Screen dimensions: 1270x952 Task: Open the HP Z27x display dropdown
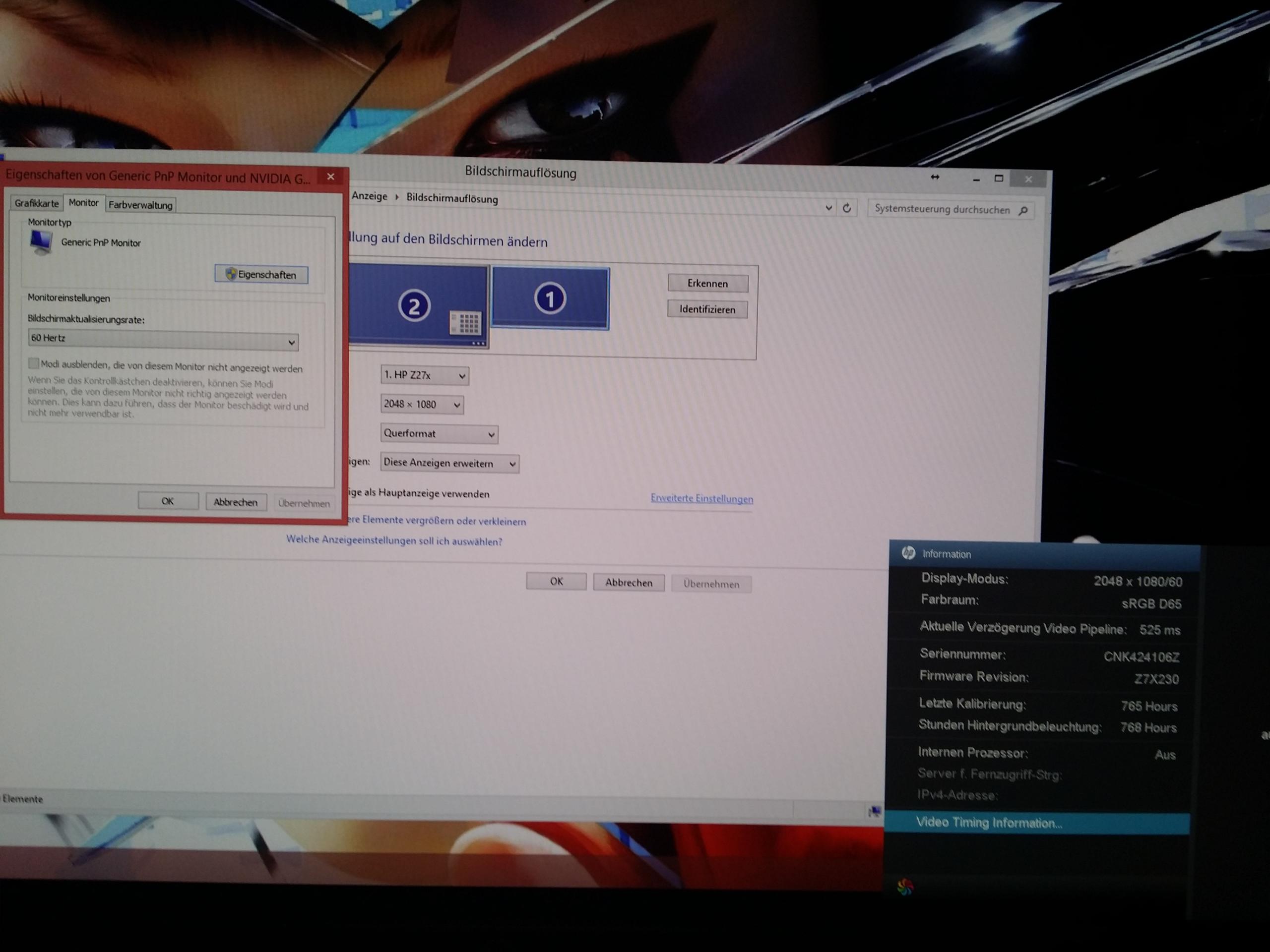(x=424, y=375)
